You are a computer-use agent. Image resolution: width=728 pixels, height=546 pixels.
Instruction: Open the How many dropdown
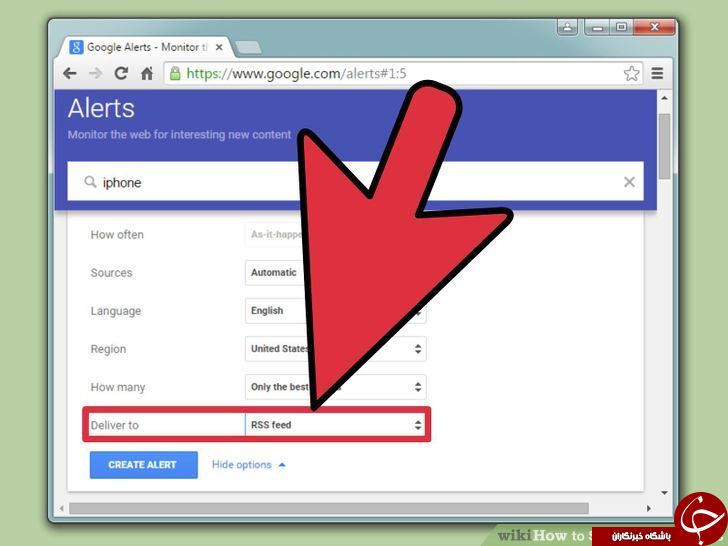(x=335, y=387)
